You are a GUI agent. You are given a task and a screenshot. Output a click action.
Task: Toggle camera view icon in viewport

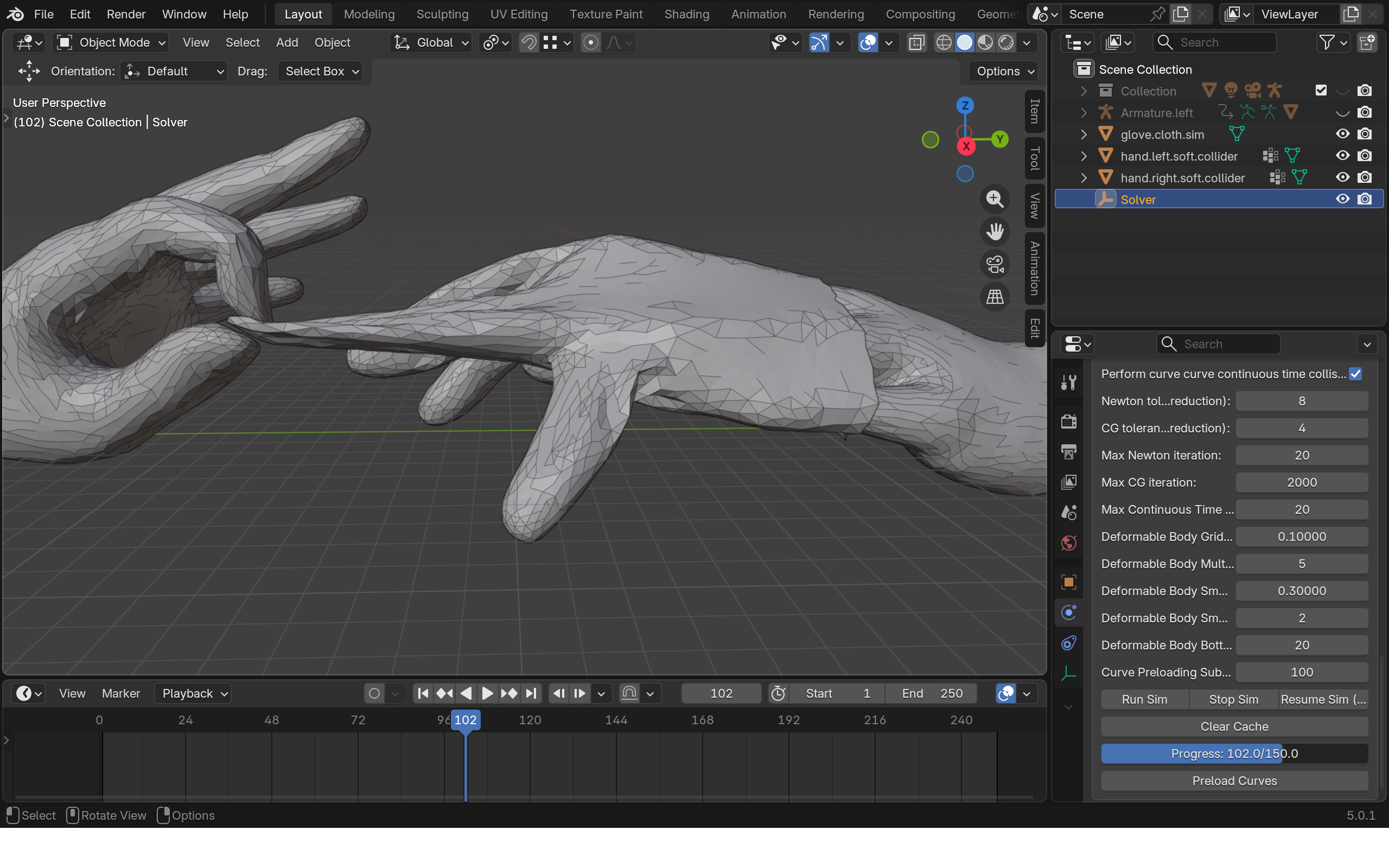pos(995,265)
